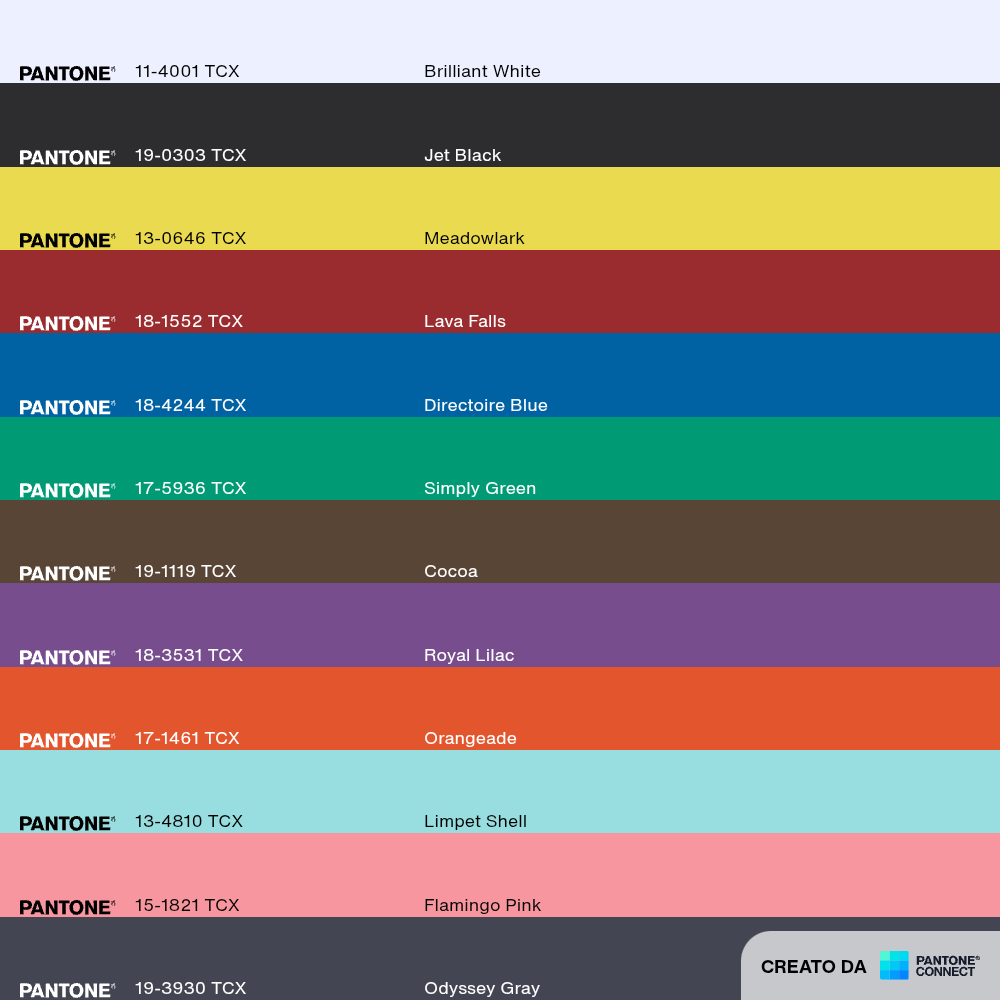Viewport: 1000px width, 1000px height.
Task: Click the code '13-0646 TCX'
Action: point(191,239)
